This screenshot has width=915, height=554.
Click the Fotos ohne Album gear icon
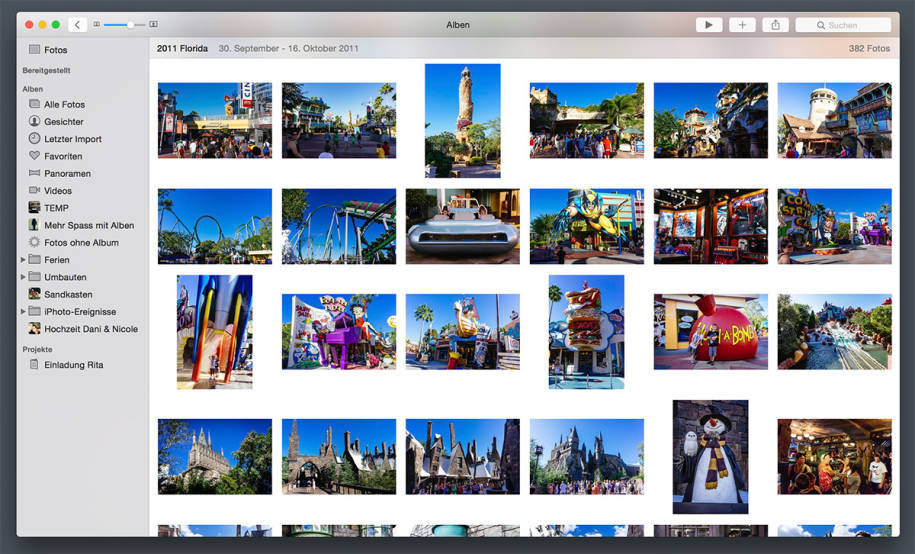[x=34, y=242]
